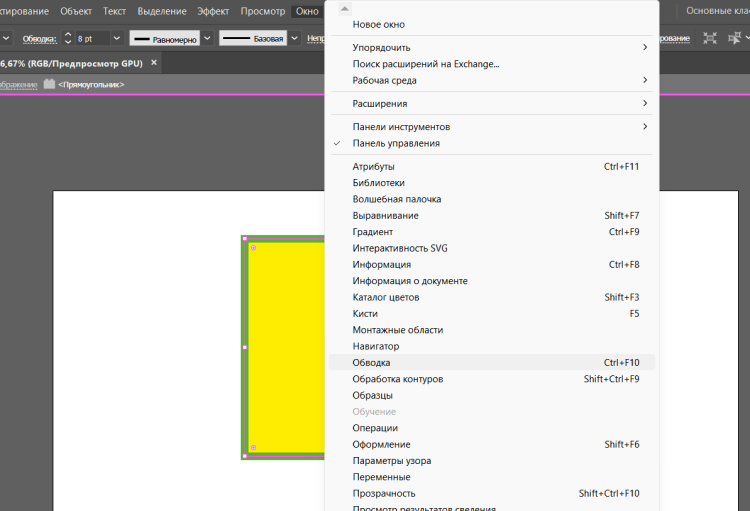This screenshot has height=511, width=750.
Task: Expand the Панели инструментов submenu
Action: (492, 126)
